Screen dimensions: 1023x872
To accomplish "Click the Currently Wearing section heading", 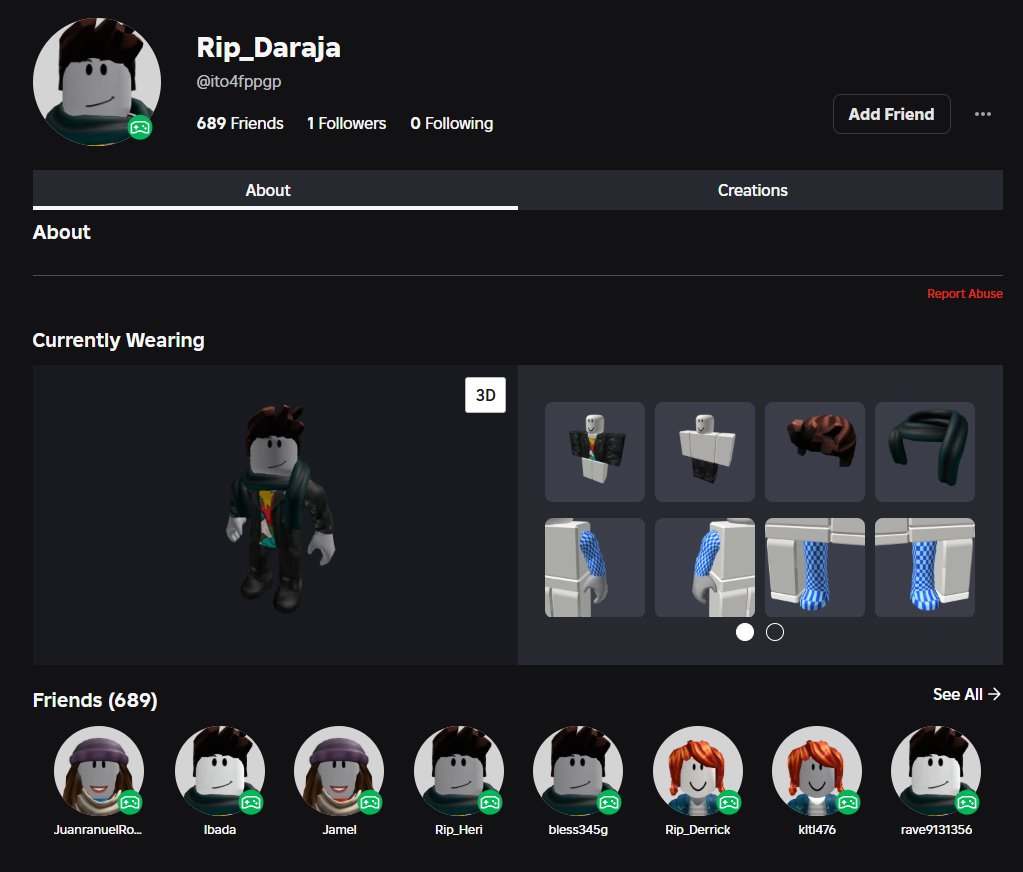I will pyautogui.click(x=119, y=340).
